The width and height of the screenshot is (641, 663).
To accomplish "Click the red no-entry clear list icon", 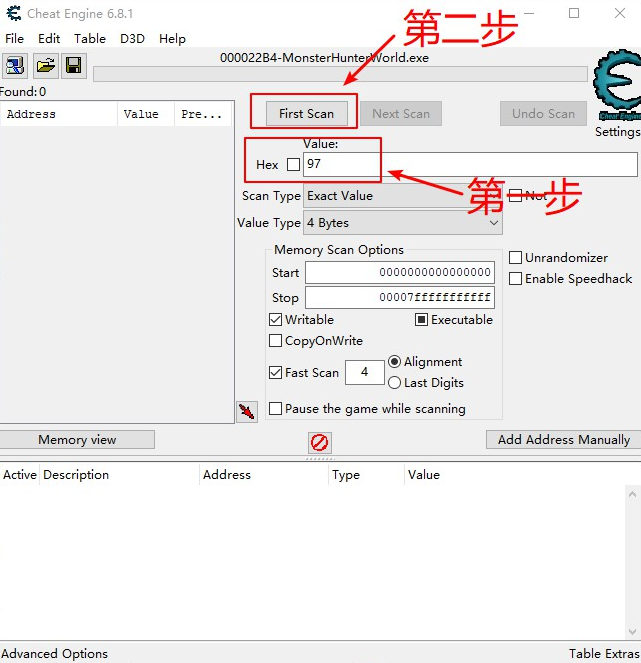I will click(x=319, y=442).
